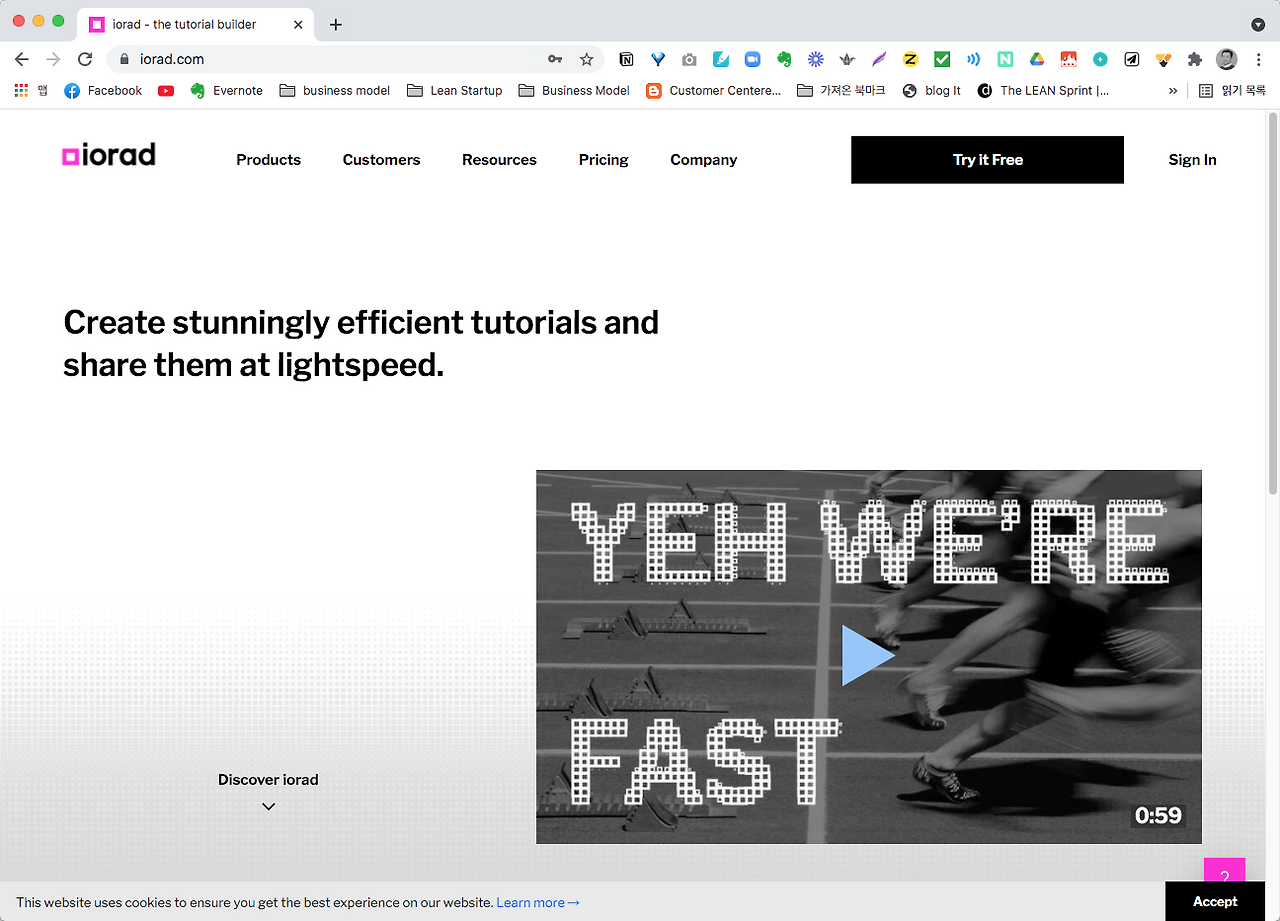Play the 'Yeh We're Fast' video
The image size is (1280, 921).
coord(867,656)
